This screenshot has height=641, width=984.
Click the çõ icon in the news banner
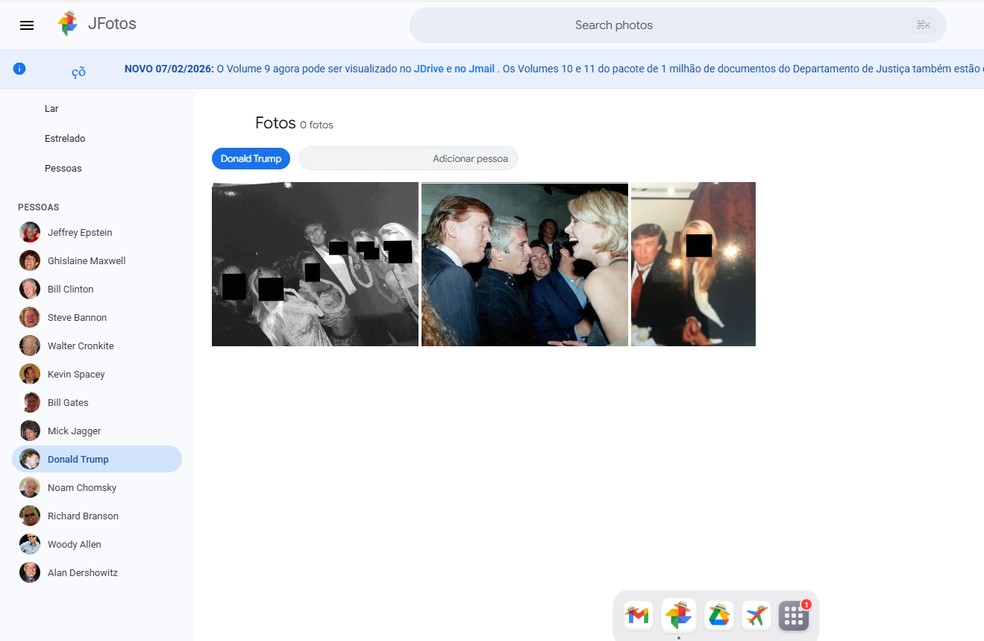click(x=78, y=72)
